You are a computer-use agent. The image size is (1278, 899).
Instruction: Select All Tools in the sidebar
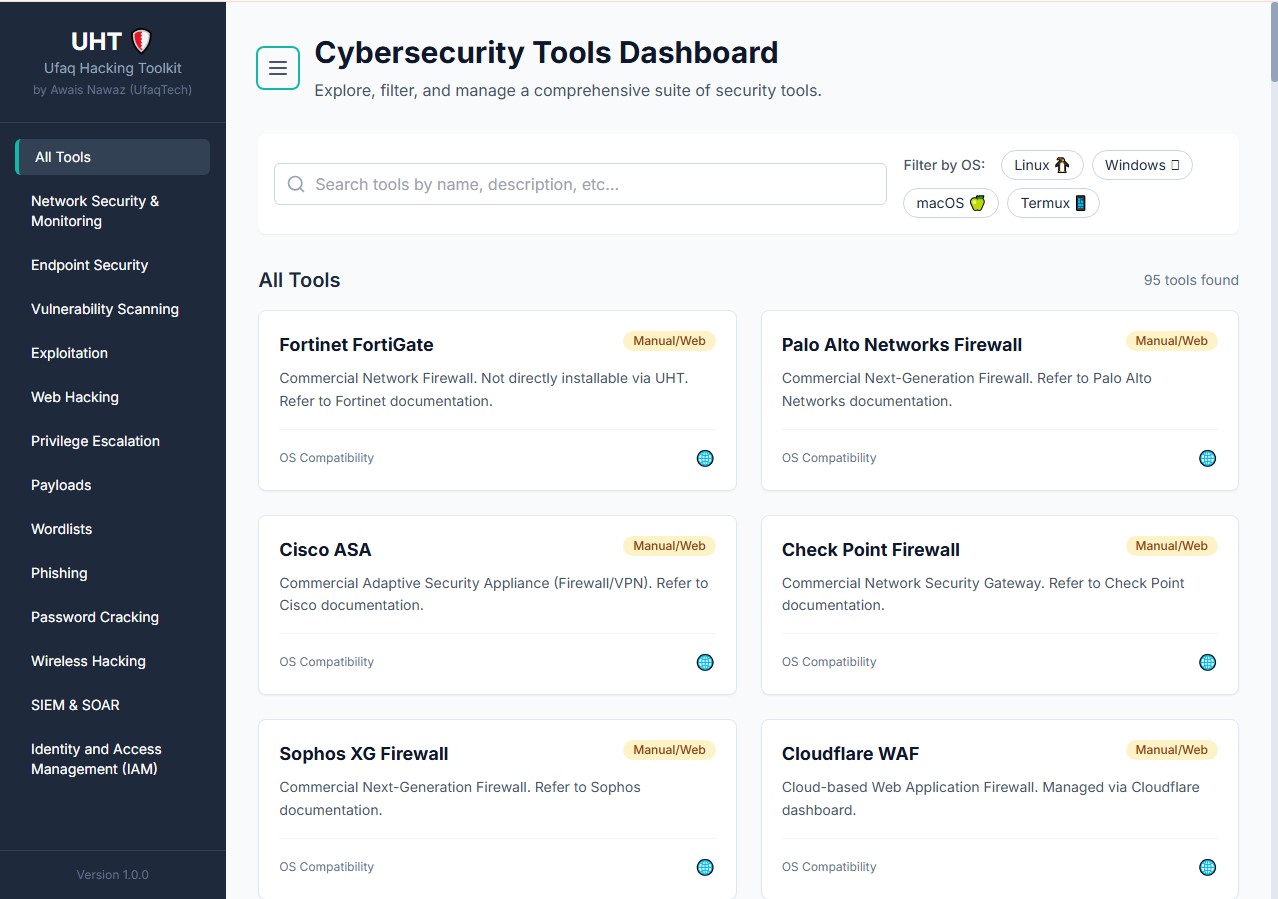click(113, 157)
